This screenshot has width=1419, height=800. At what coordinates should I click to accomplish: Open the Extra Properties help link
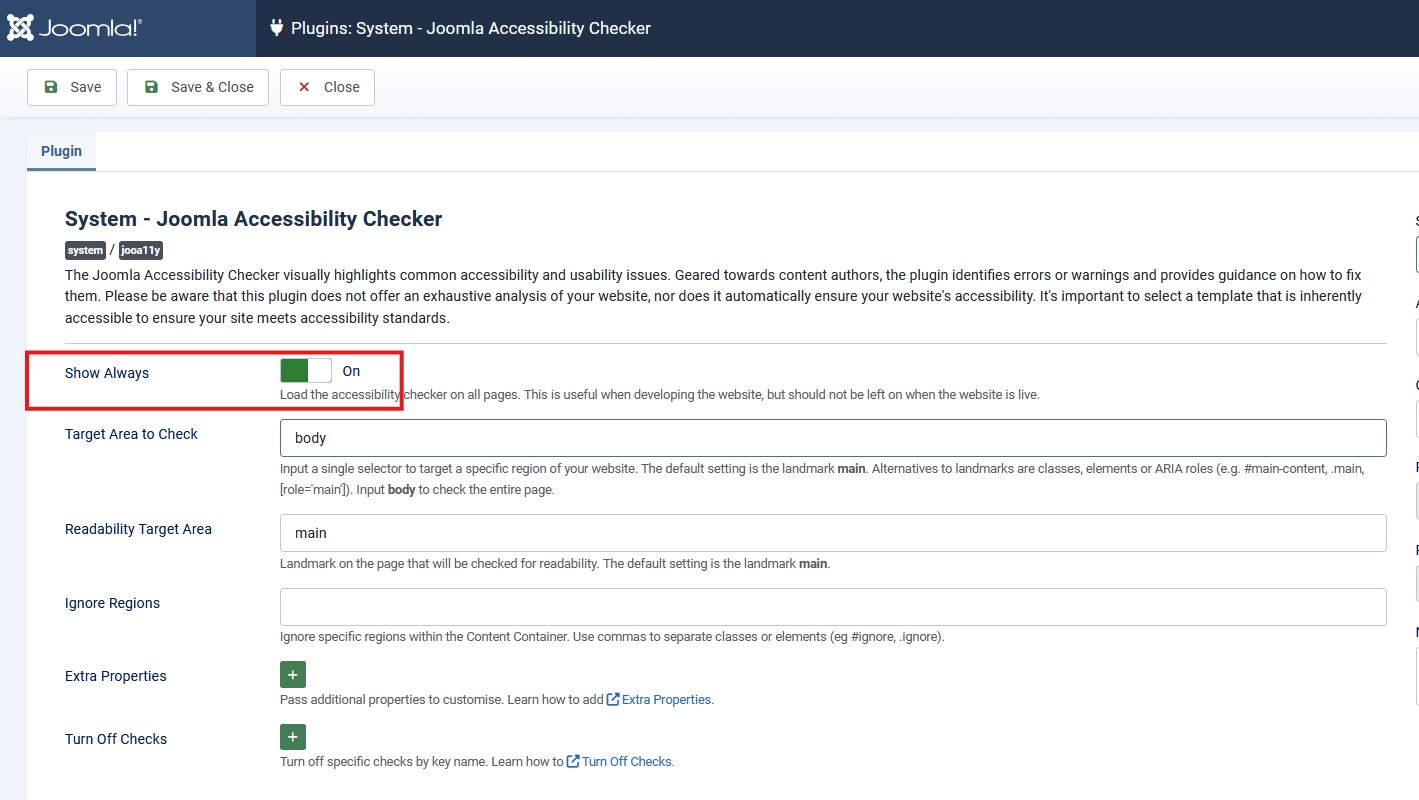pyautogui.click(x=660, y=700)
